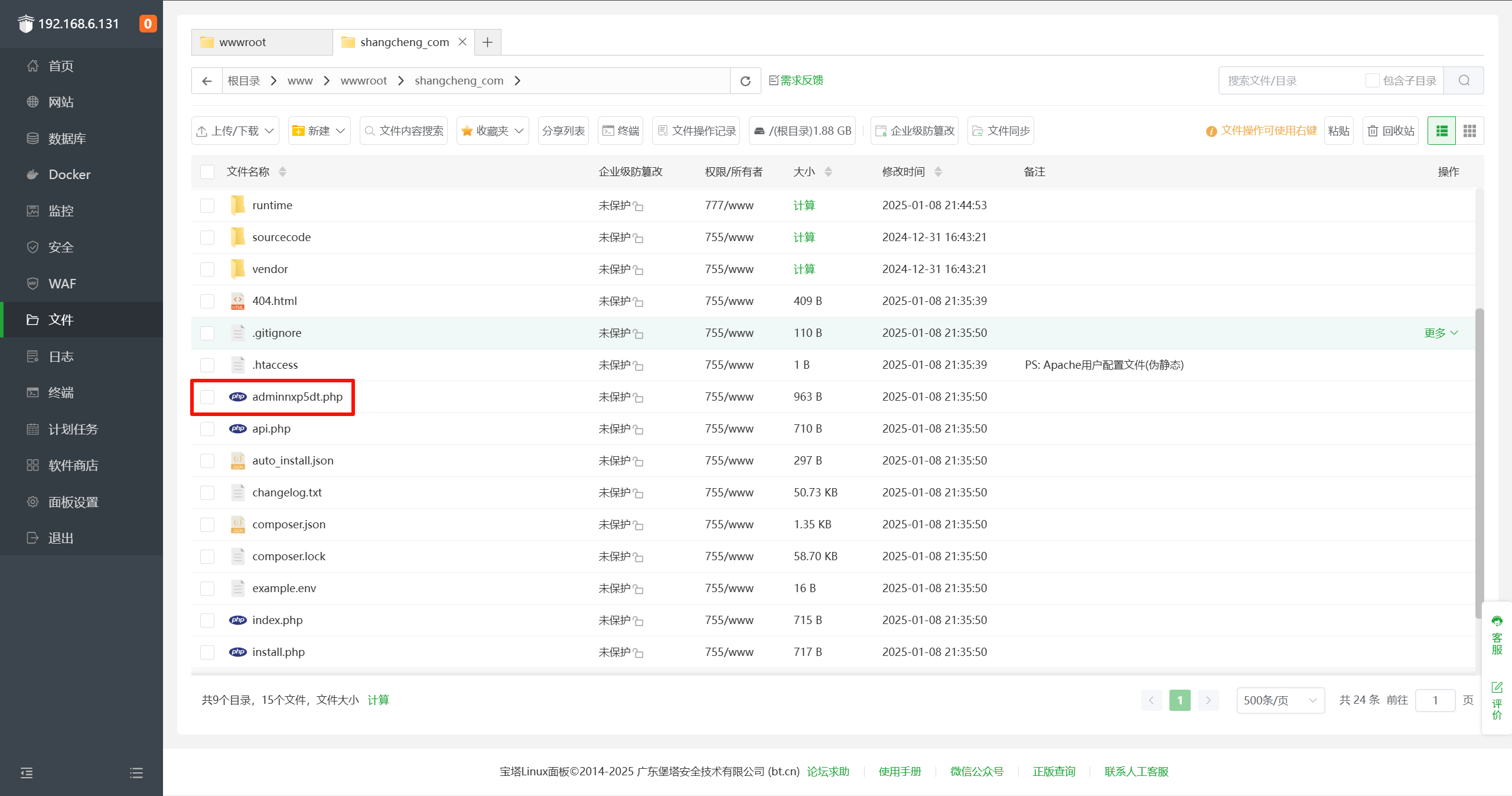This screenshot has height=796, width=1512.
Task: Open customer service 客服 widget
Action: click(x=1497, y=635)
